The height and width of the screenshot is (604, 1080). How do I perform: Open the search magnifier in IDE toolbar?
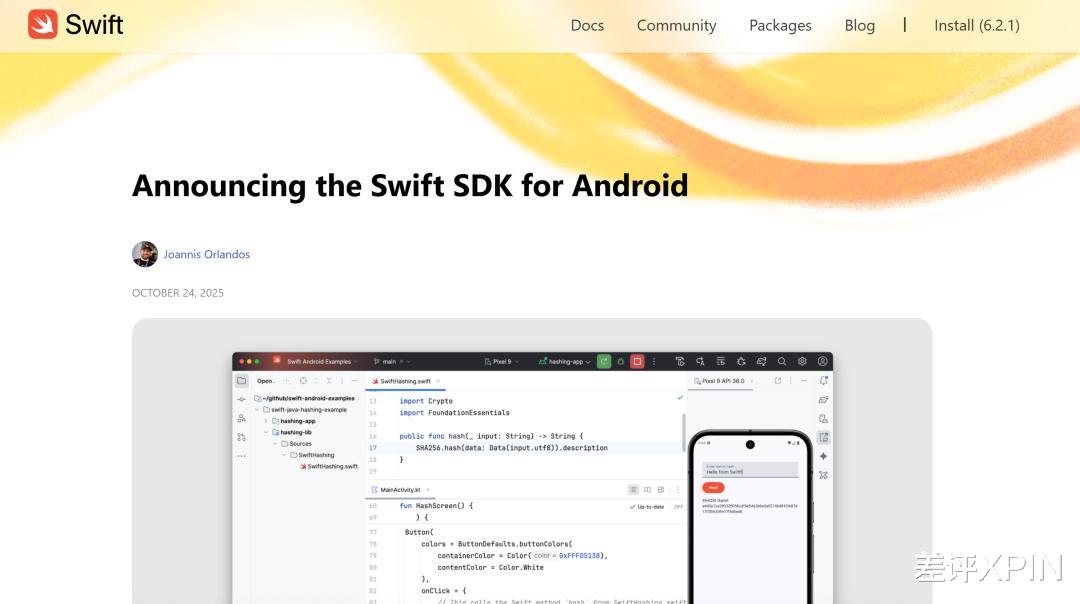coord(782,361)
